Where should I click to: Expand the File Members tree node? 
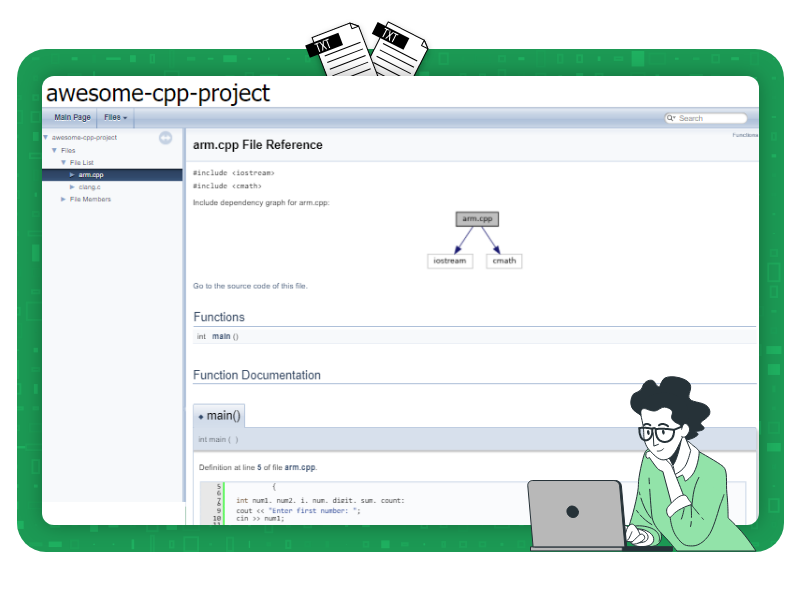coord(63,198)
